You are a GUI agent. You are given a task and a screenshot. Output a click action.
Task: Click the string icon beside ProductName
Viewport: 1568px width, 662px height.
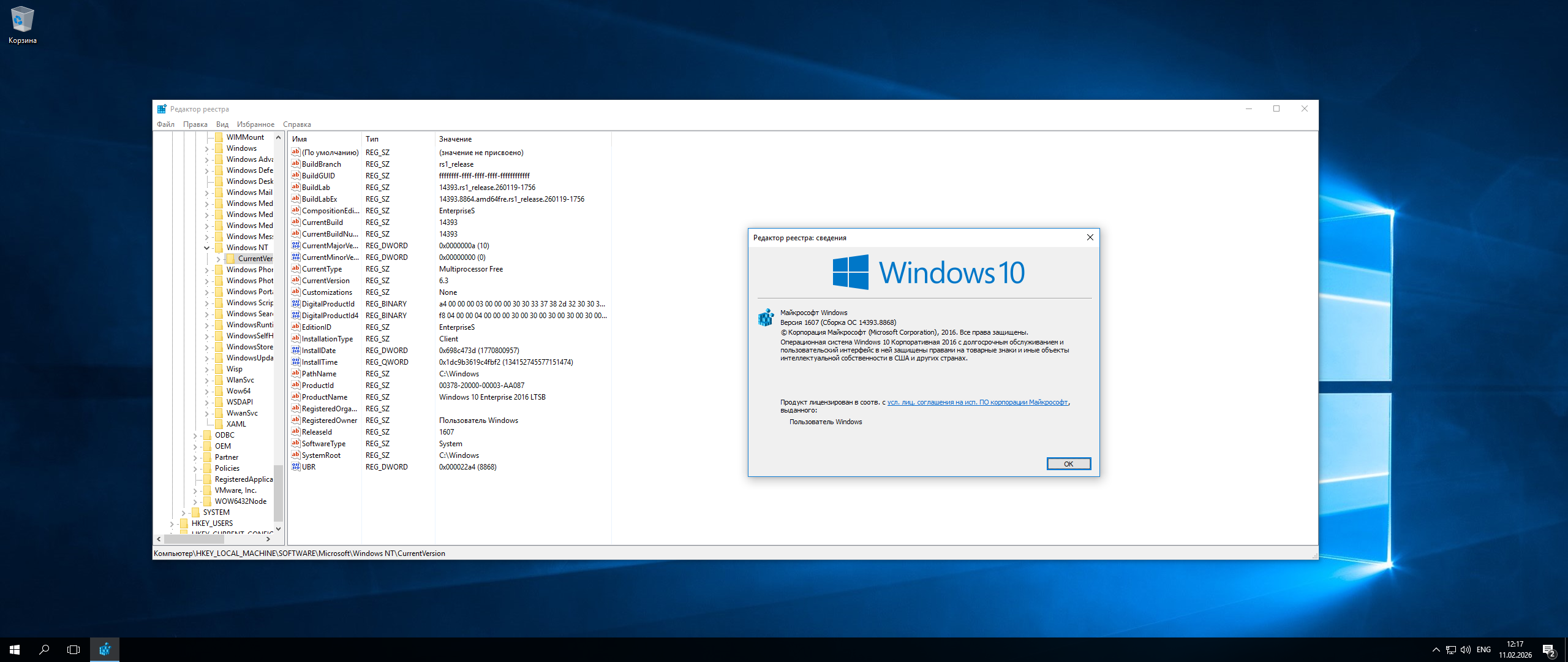coord(296,397)
